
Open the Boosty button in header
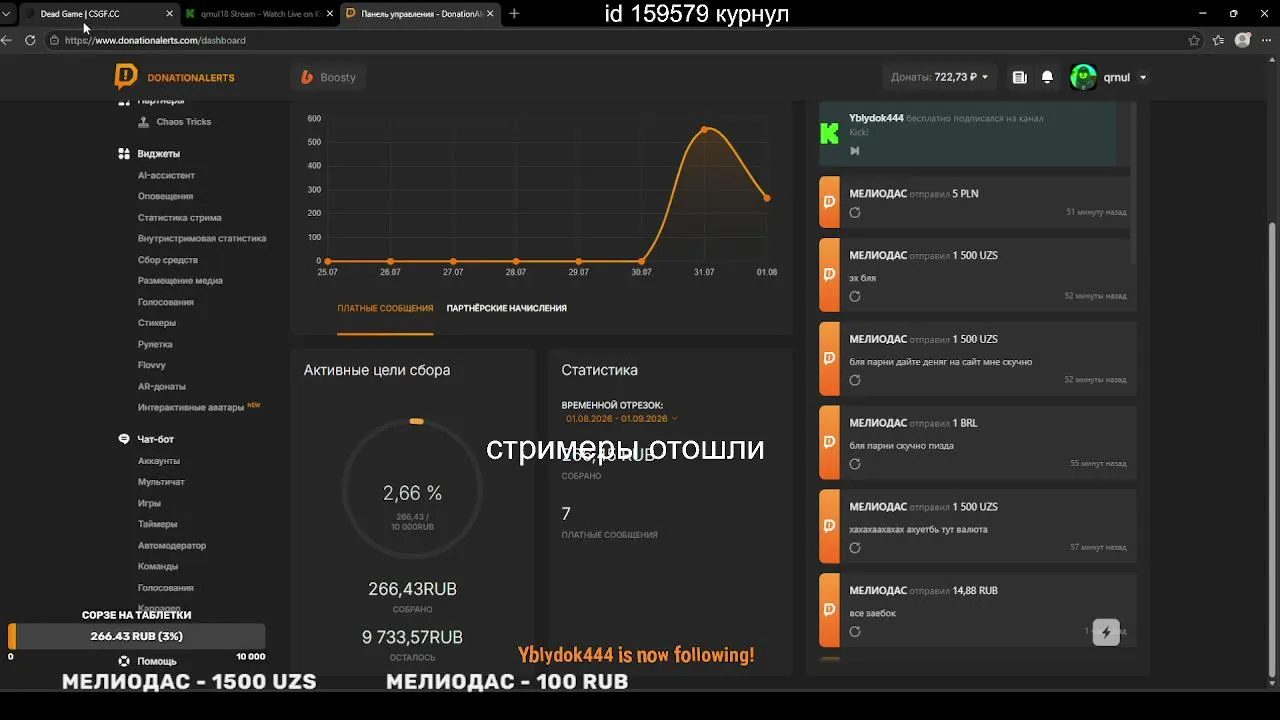tap(329, 77)
